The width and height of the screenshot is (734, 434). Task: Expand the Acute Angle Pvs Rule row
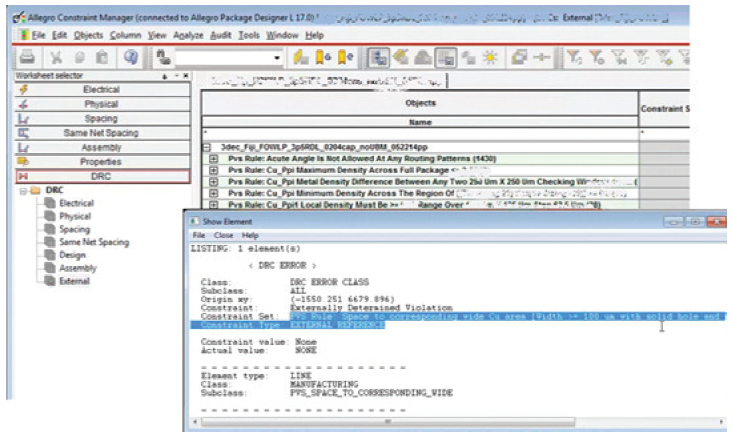[213, 159]
